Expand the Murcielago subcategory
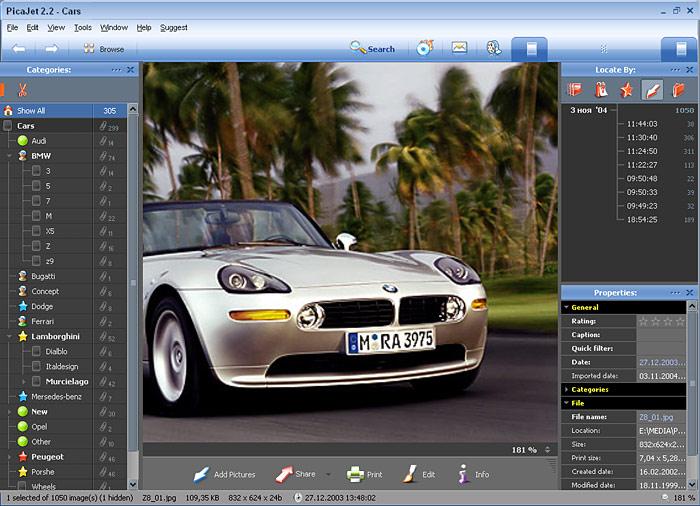700x506 pixels. tap(23, 381)
